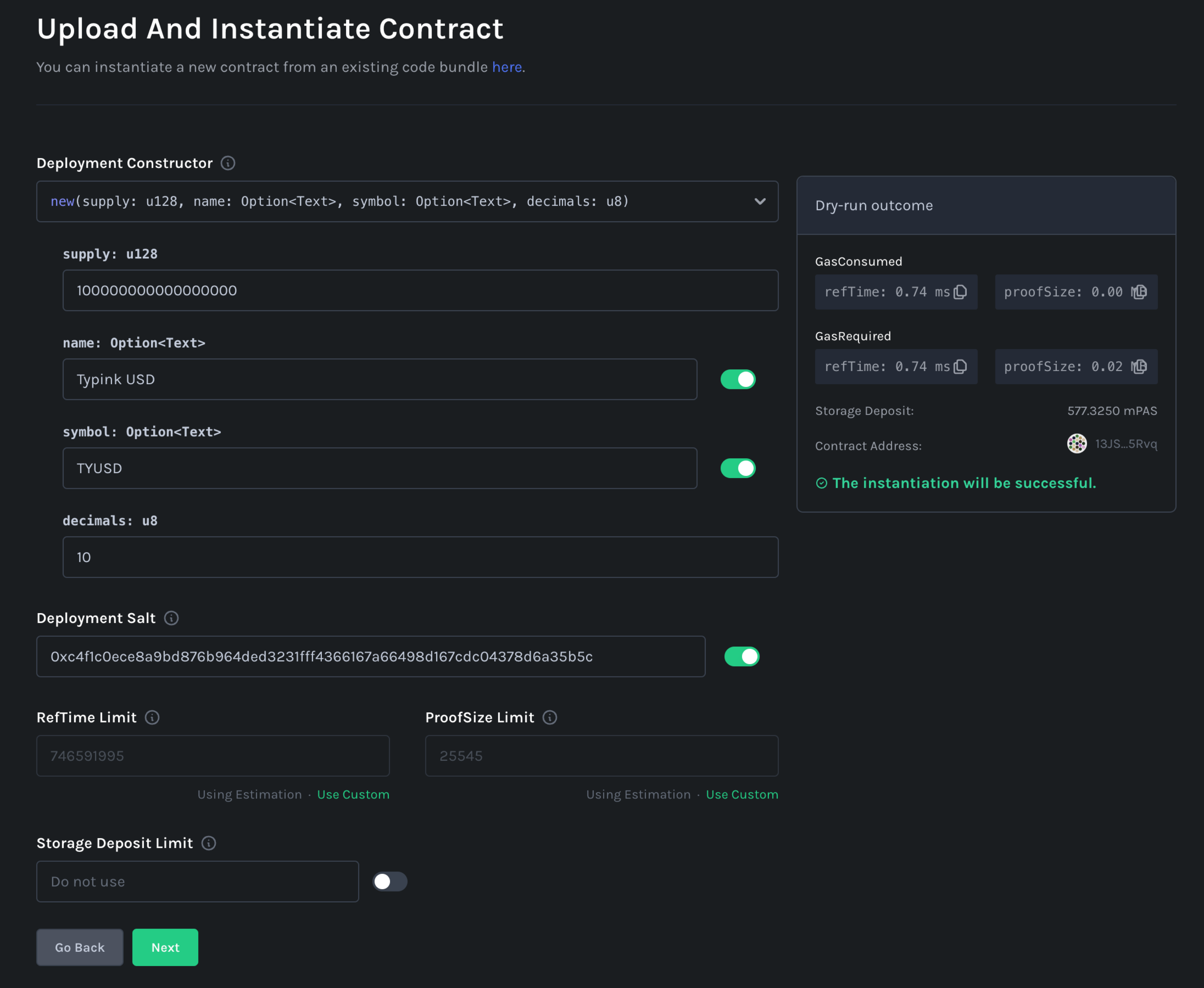Click the Go Back button
The width and height of the screenshot is (1204, 988).
(80, 948)
